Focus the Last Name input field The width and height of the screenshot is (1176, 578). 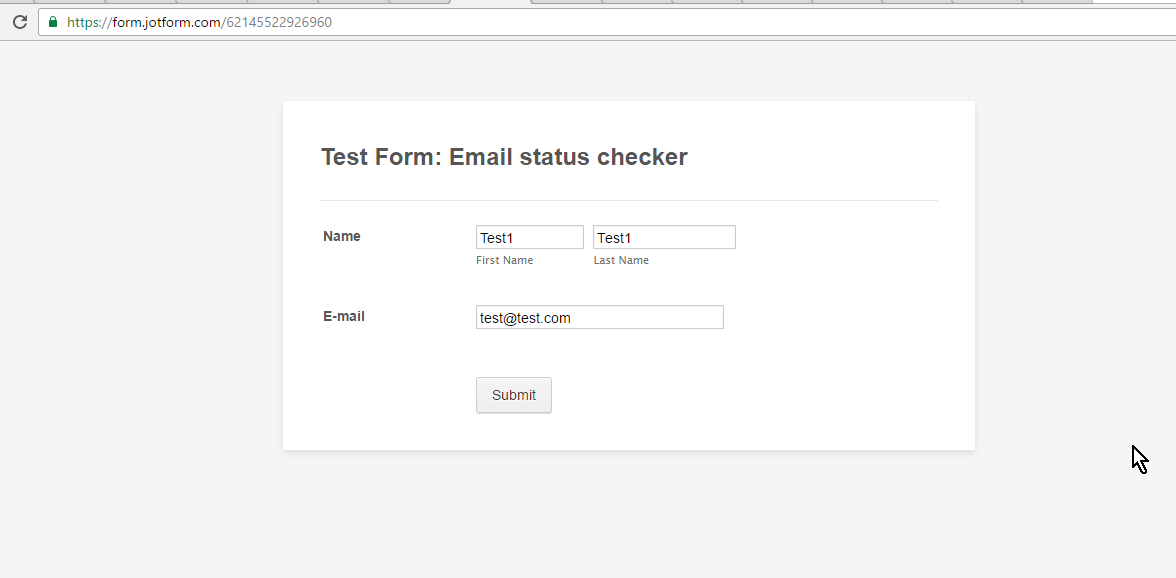664,237
